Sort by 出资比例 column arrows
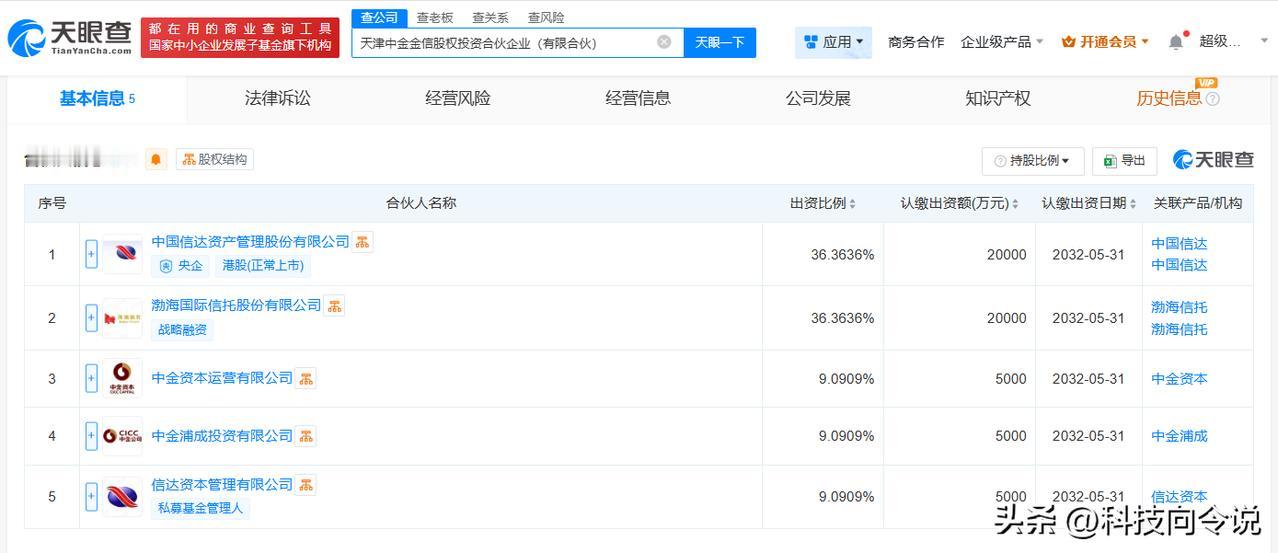The image size is (1278, 553). point(853,203)
